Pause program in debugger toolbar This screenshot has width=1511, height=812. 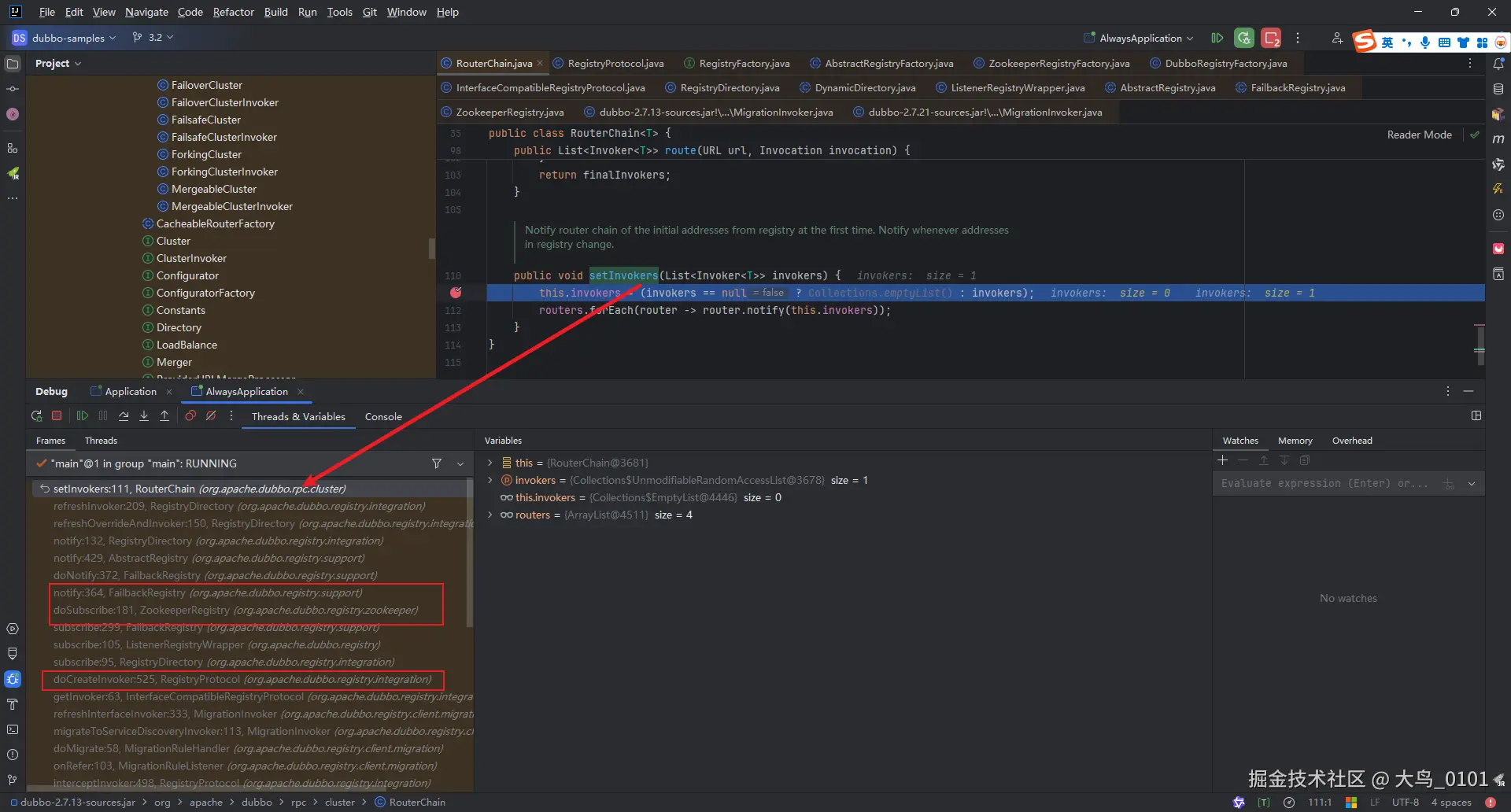tap(103, 416)
